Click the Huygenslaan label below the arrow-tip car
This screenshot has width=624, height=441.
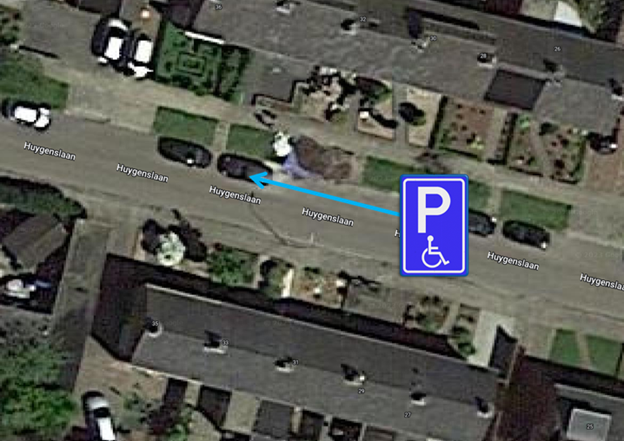pos(235,195)
